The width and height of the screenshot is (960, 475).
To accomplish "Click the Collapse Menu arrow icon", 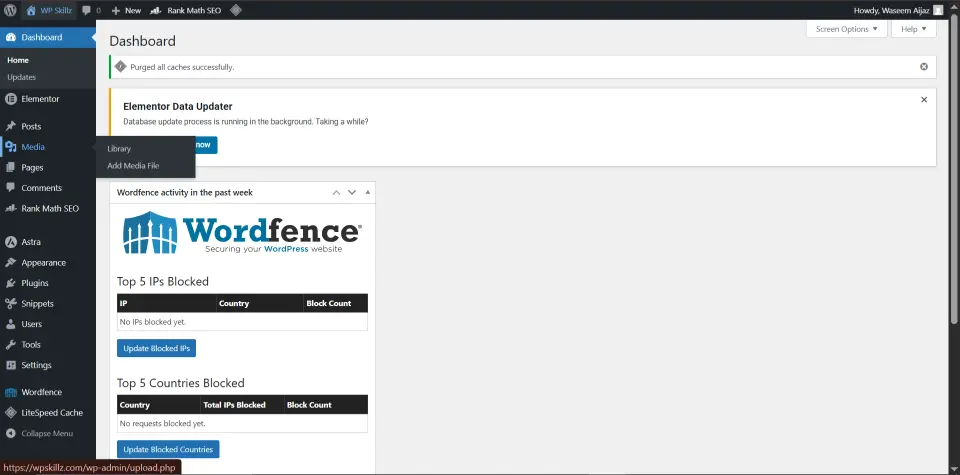I will click(10, 433).
